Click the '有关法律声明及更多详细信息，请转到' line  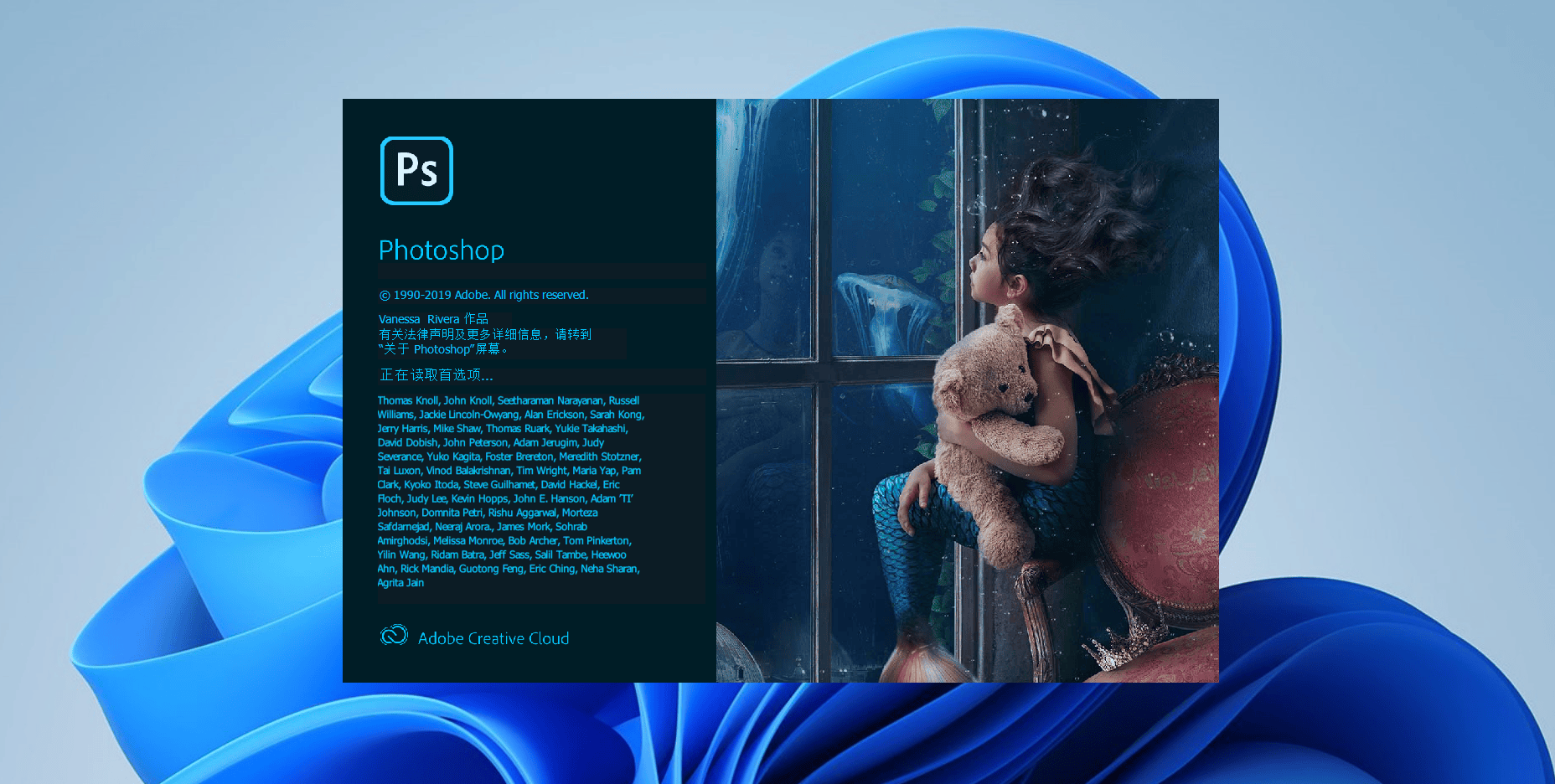pos(485,334)
